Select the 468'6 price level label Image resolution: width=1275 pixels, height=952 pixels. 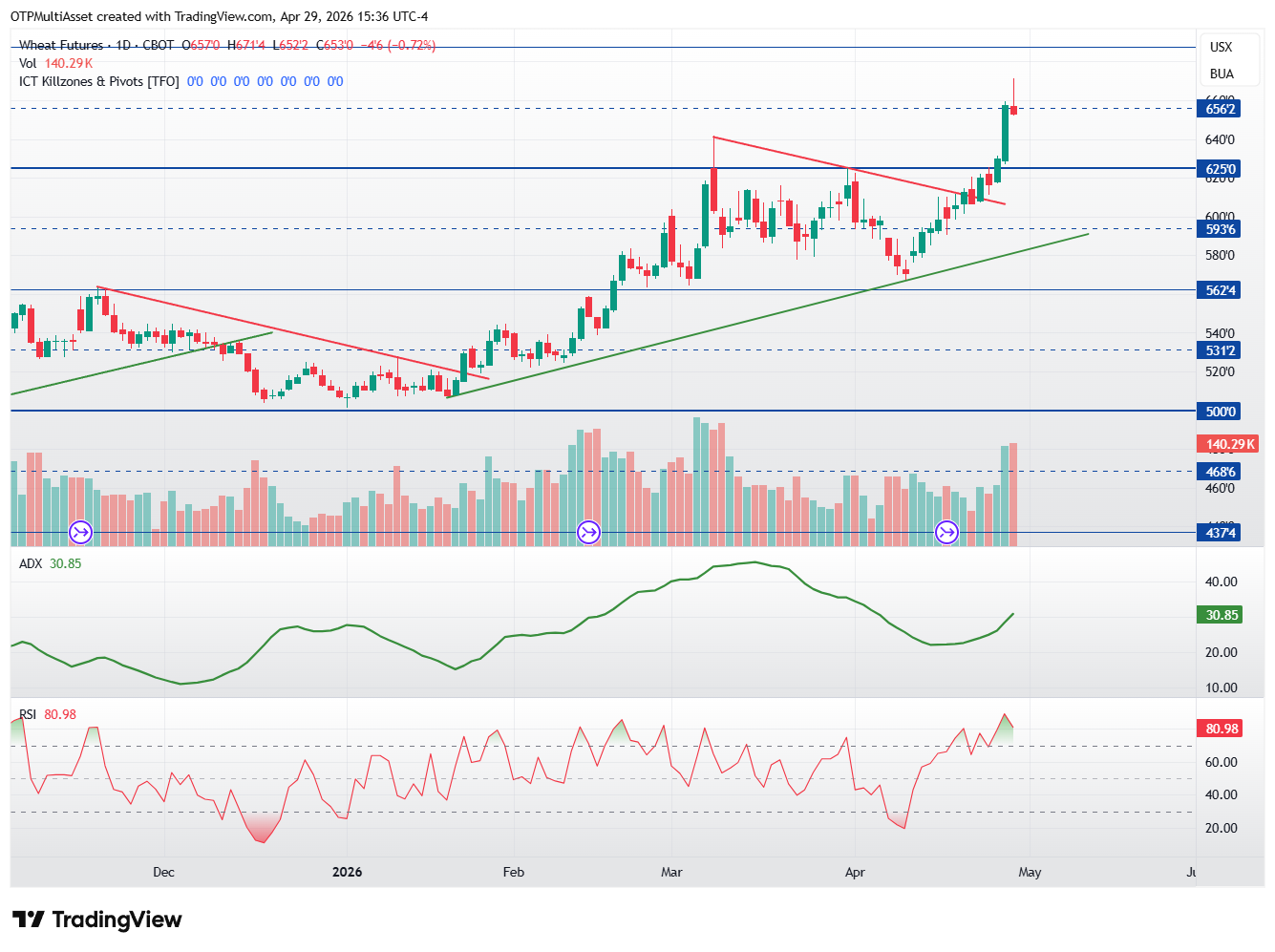click(x=1219, y=472)
